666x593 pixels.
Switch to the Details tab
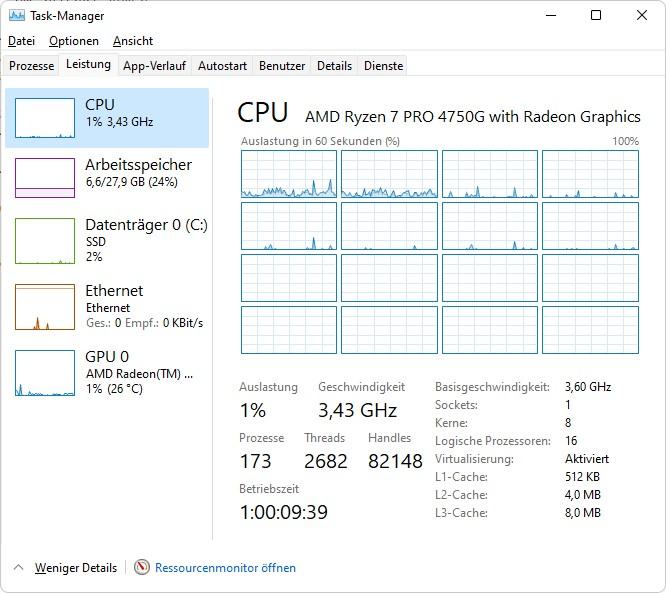point(334,66)
